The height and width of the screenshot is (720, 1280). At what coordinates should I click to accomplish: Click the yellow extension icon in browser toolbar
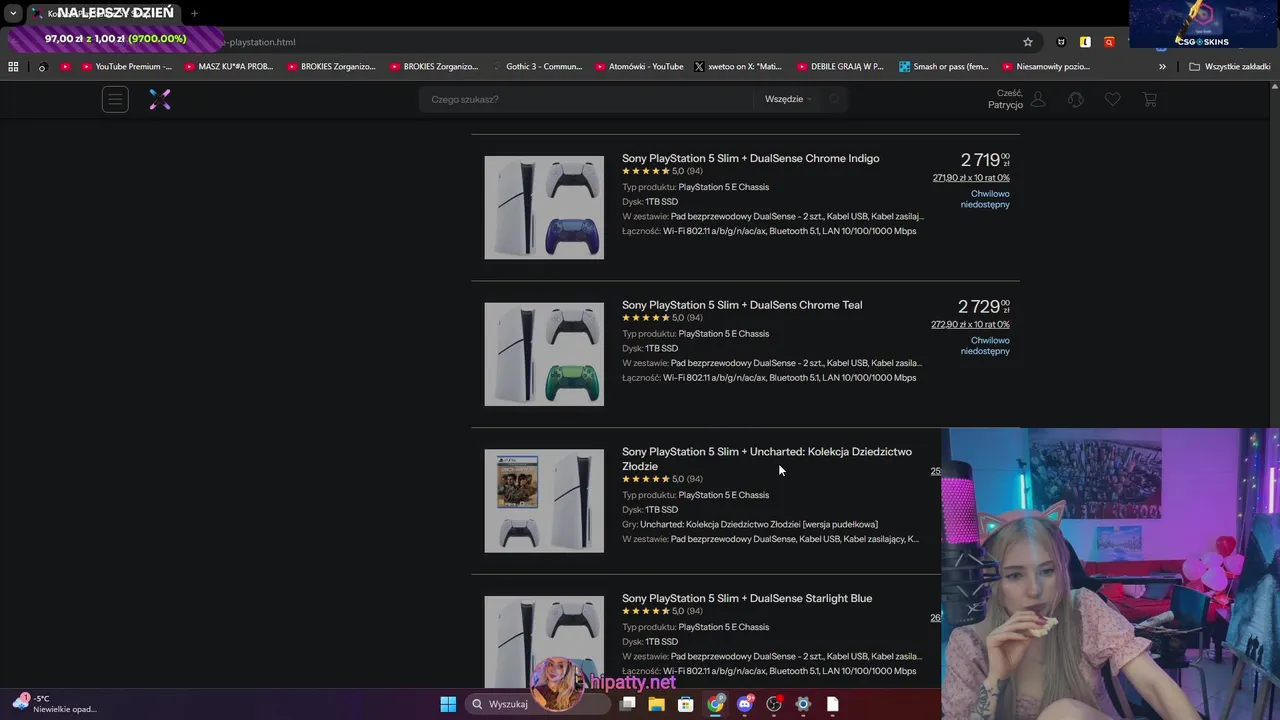click(1085, 42)
